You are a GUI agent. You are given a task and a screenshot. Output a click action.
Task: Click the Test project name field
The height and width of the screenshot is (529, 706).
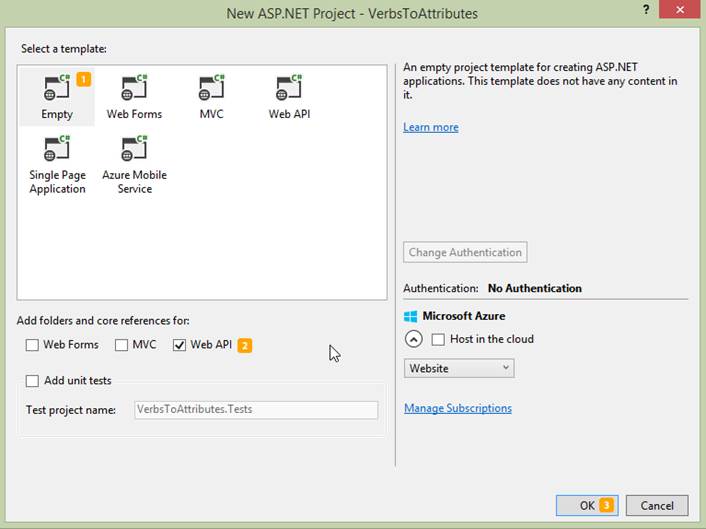click(256, 409)
